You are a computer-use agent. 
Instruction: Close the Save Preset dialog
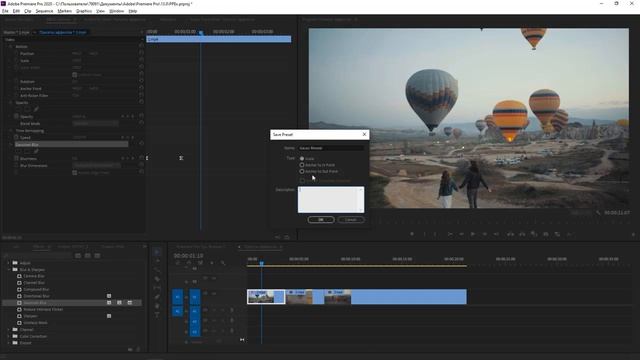tap(364, 134)
